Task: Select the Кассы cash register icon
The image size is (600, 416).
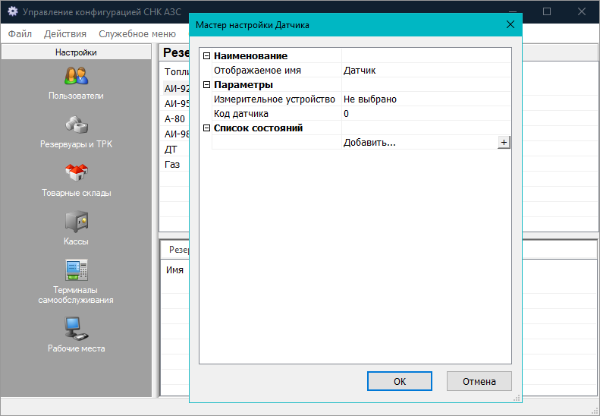Action: [x=77, y=222]
